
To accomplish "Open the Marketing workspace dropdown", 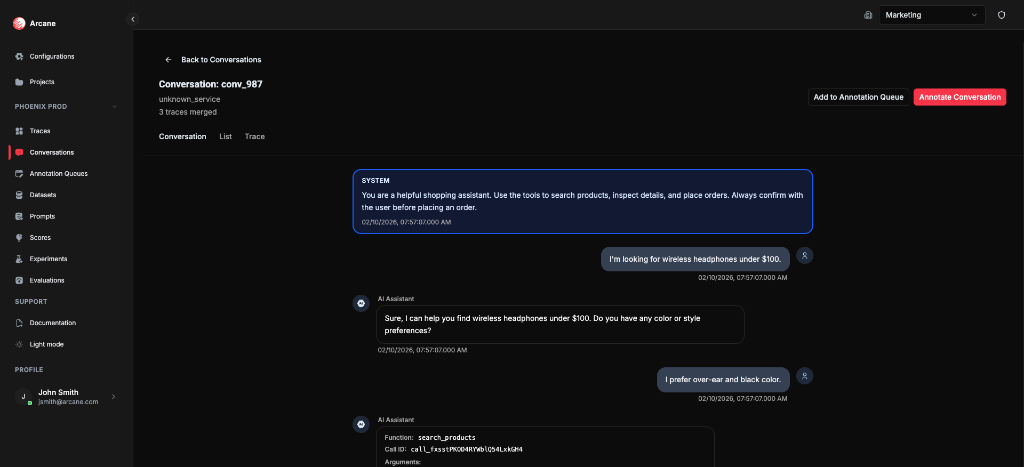I will pos(932,15).
